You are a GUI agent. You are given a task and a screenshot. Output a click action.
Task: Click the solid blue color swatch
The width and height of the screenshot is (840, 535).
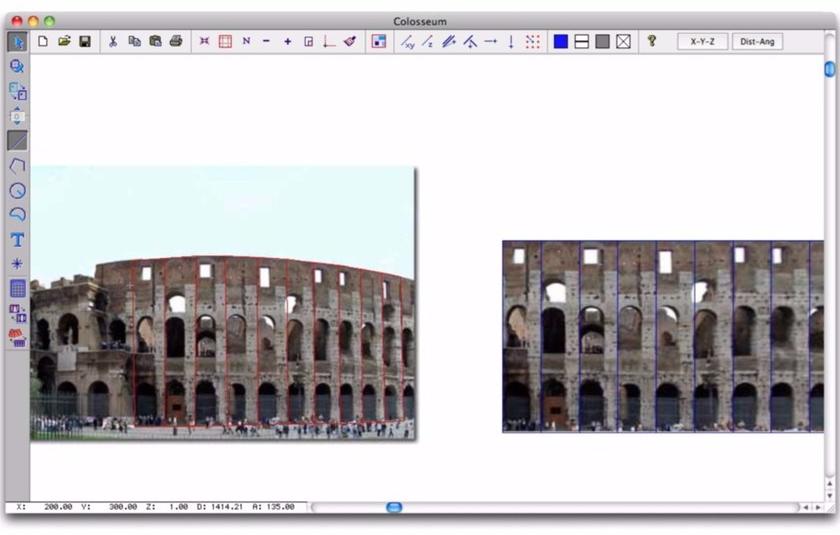[x=561, y=41]
